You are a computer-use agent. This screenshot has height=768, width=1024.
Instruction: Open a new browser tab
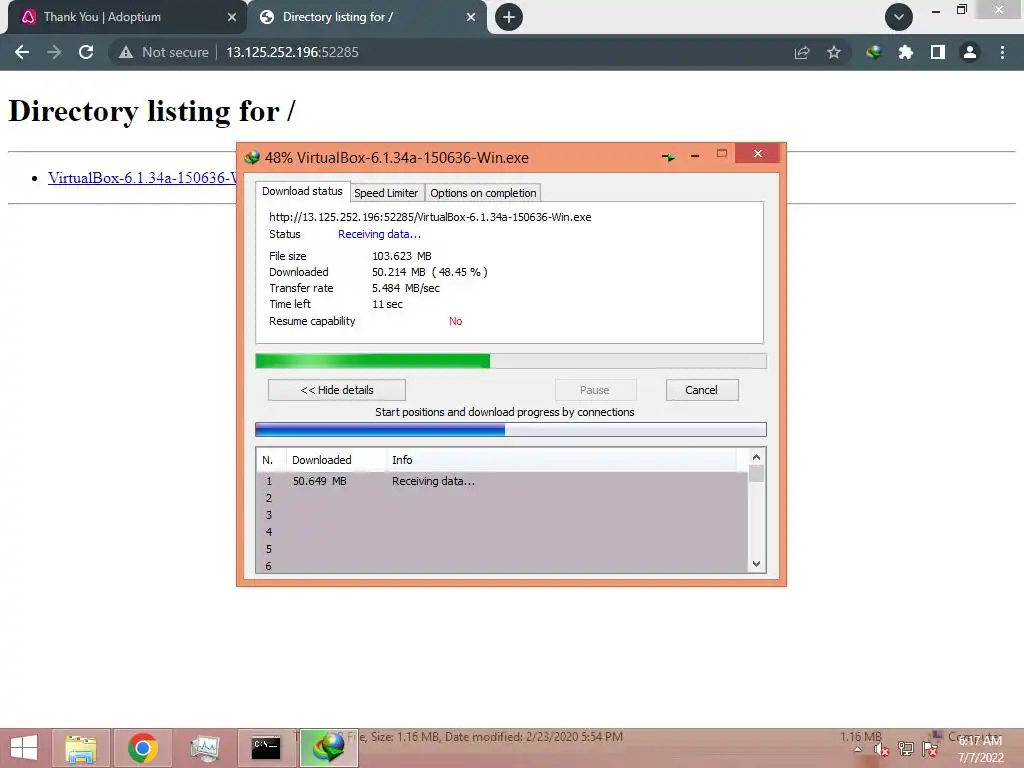point(509,17)
